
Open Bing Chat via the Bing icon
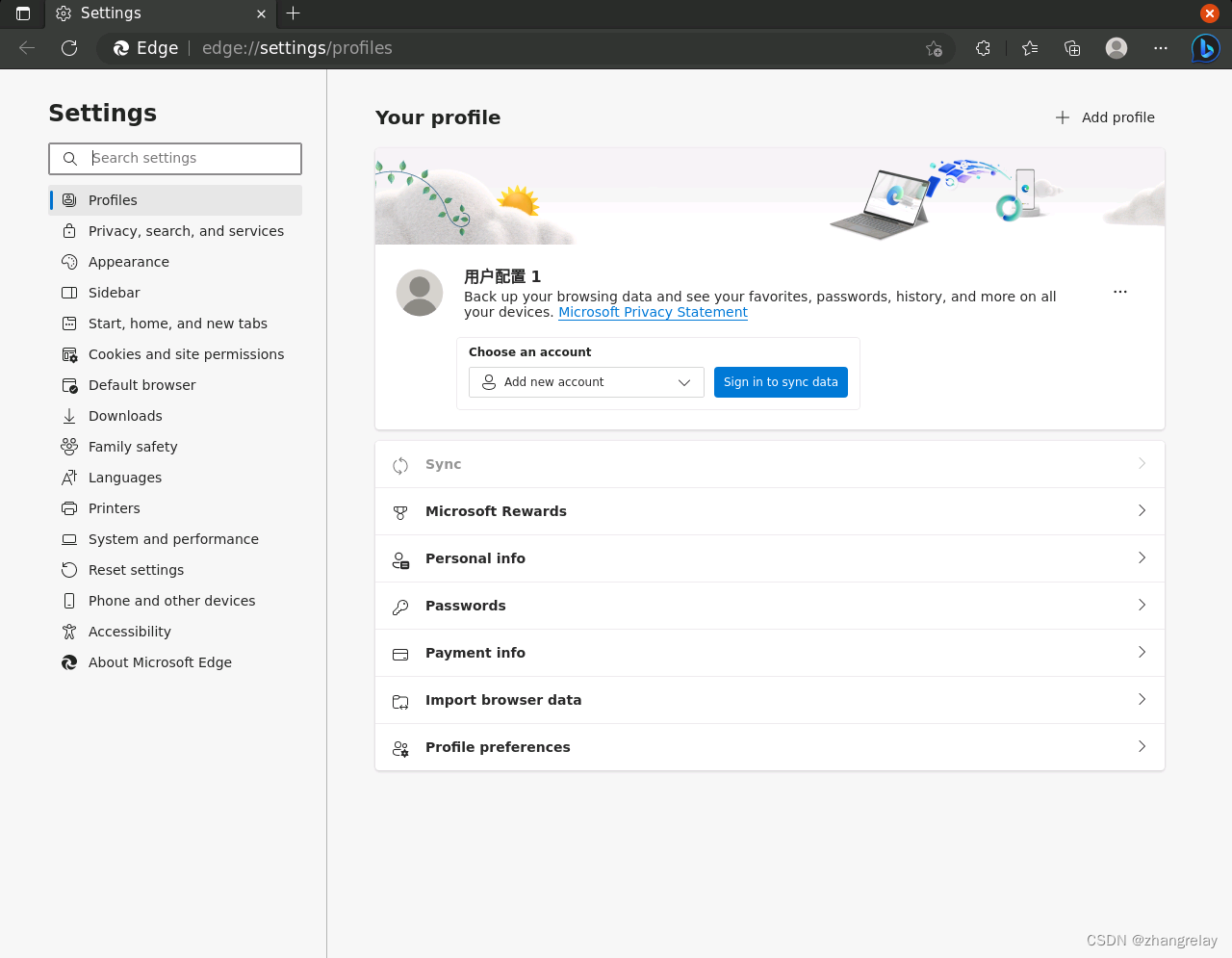click(x=1205, y=47)
